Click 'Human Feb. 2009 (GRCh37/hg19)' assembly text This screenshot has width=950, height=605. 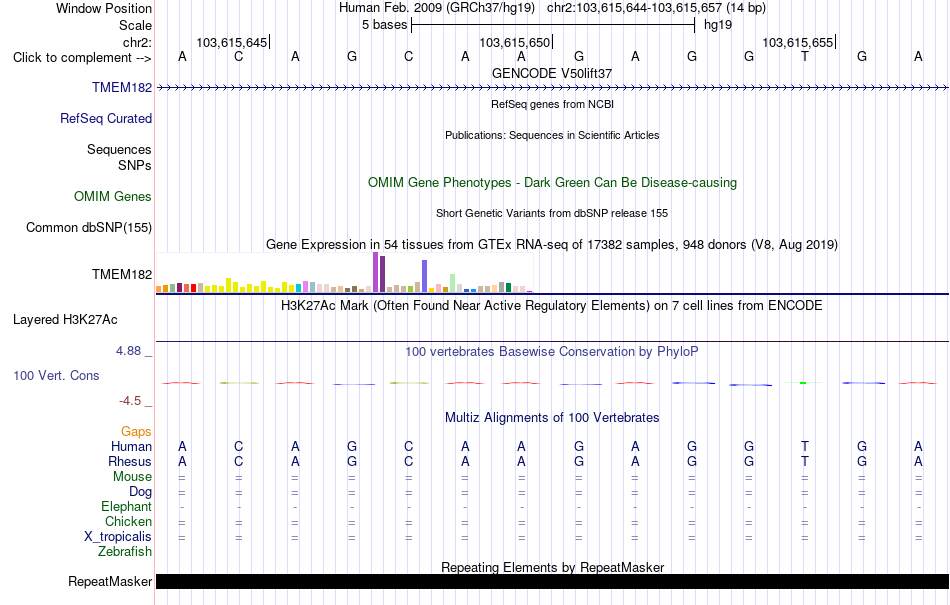(437, 8)
